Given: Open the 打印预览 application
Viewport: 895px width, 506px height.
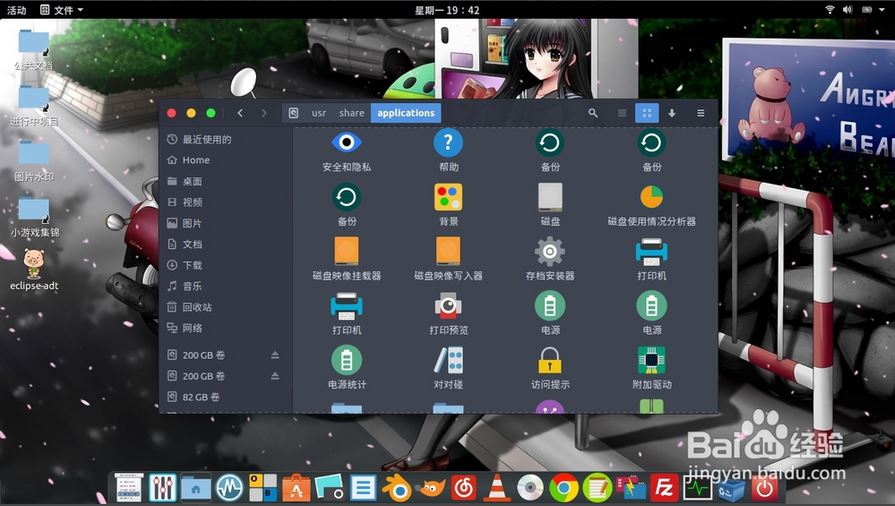Looking at the screenshot, I should coord(448,305).
